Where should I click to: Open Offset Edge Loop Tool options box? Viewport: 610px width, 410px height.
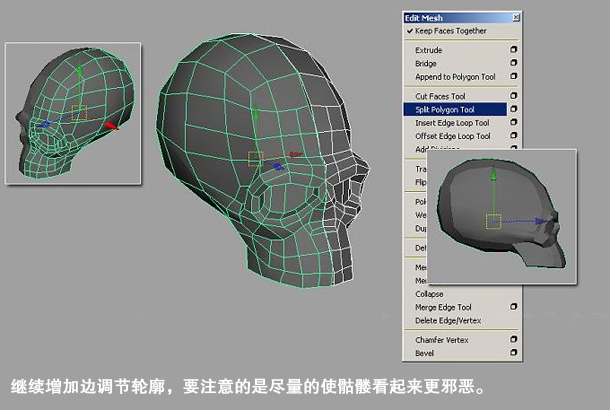point(514,135)
